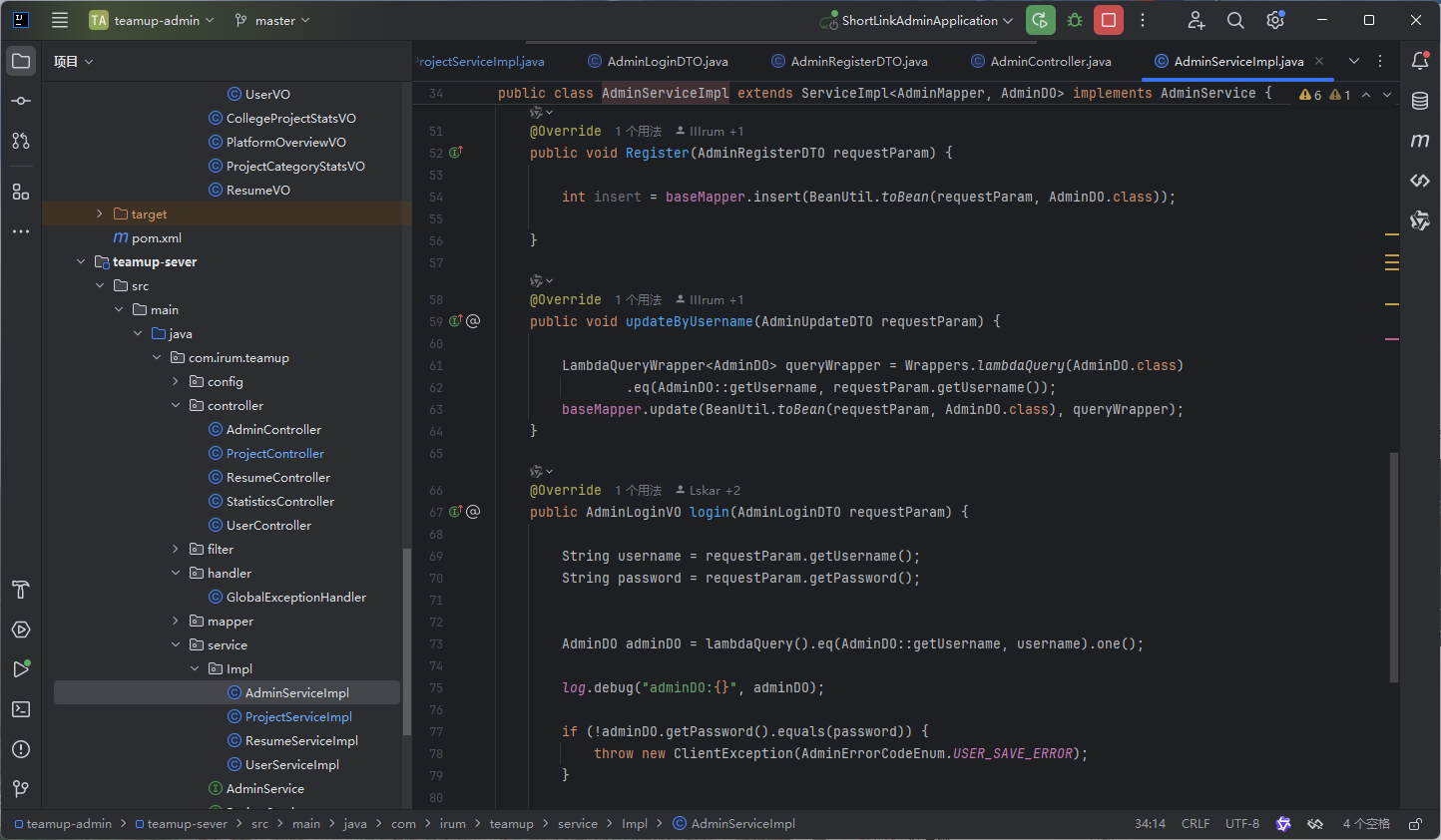1441x840 pixels.
Task: Open the Project tool window
Action: point(21,61)
